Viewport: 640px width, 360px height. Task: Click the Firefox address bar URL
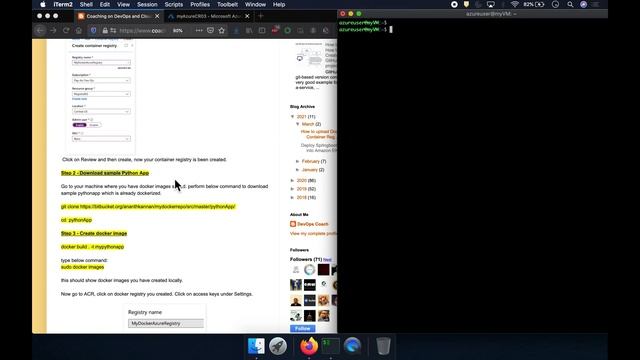pos(141,31)
